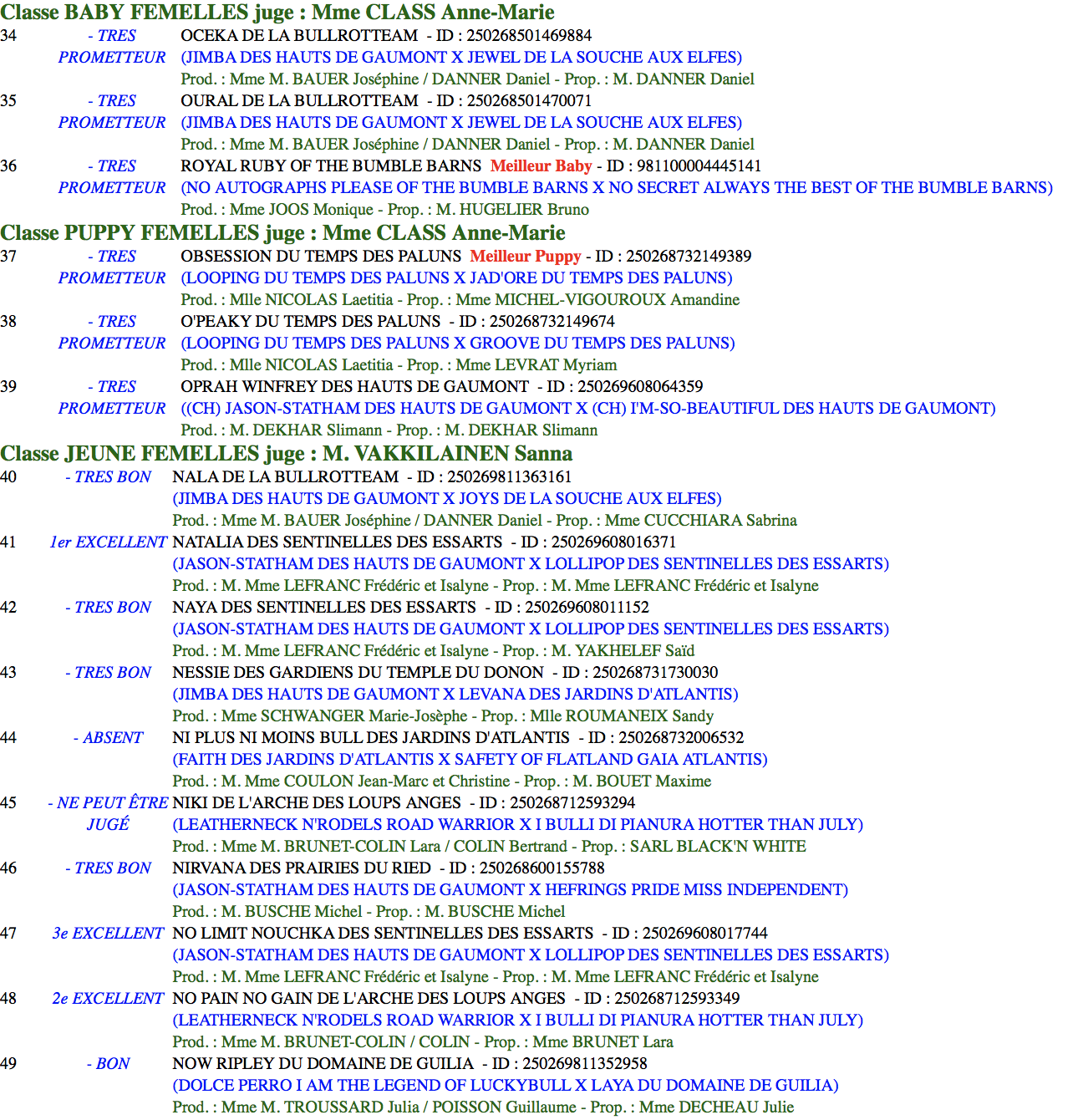1083x1120 pixels.
Task: Click the JASON-STATHAM X HEFRINGS PRIDE MISS INDEPENDENT line
Action: (x=511, y=889)
